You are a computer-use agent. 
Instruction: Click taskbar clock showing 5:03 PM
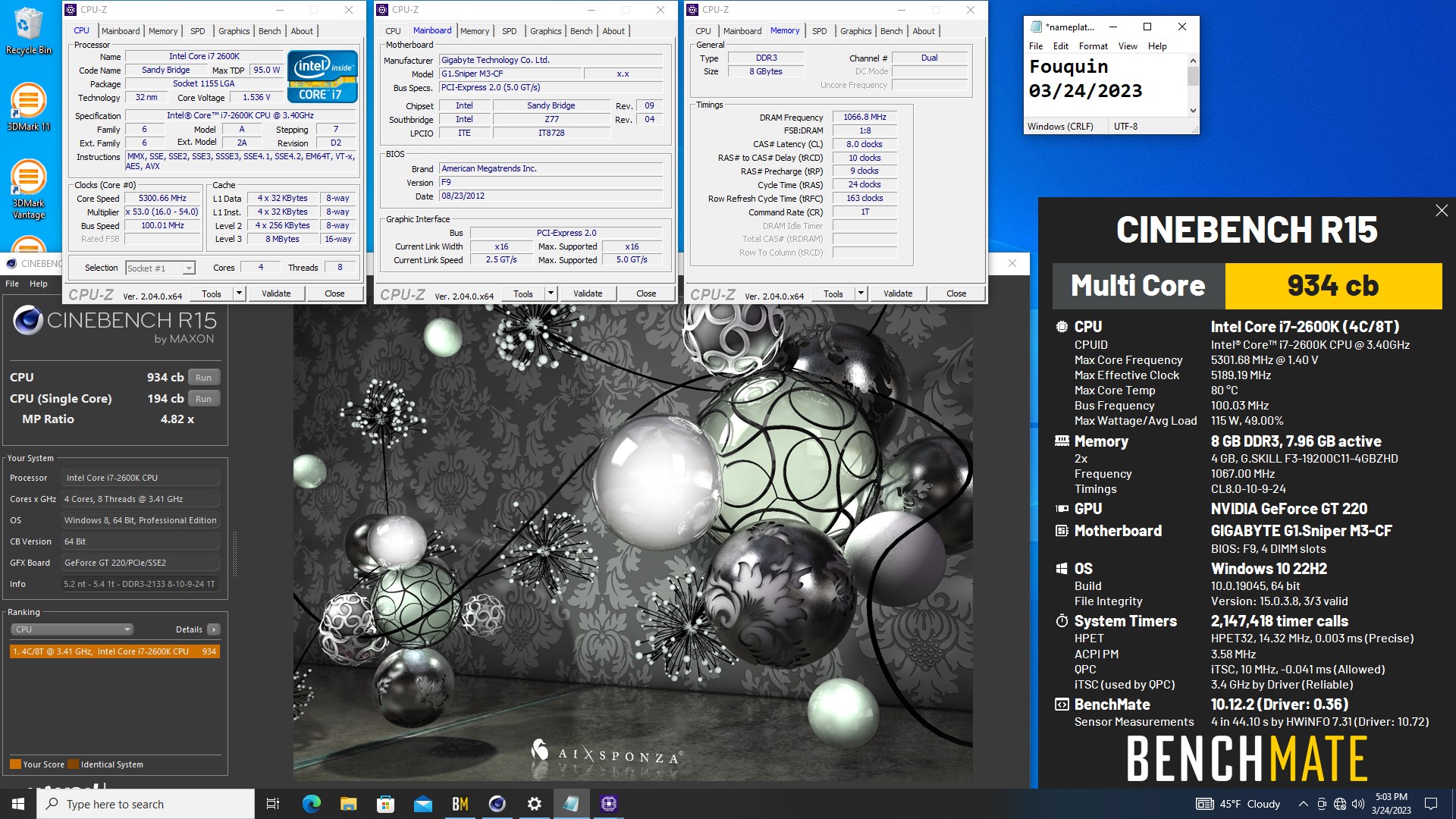(1391, 804)
